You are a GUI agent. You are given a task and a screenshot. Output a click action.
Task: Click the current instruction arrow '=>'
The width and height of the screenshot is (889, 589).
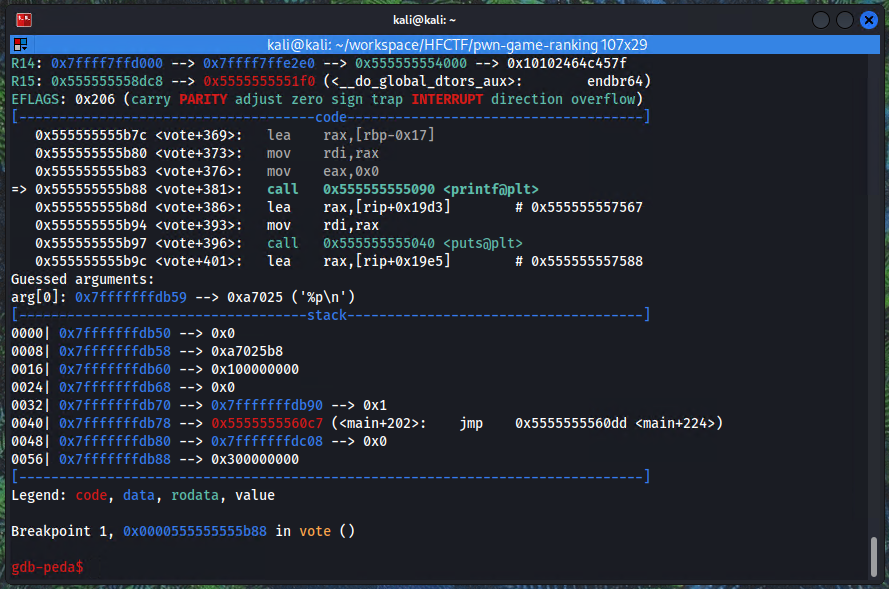19,189
